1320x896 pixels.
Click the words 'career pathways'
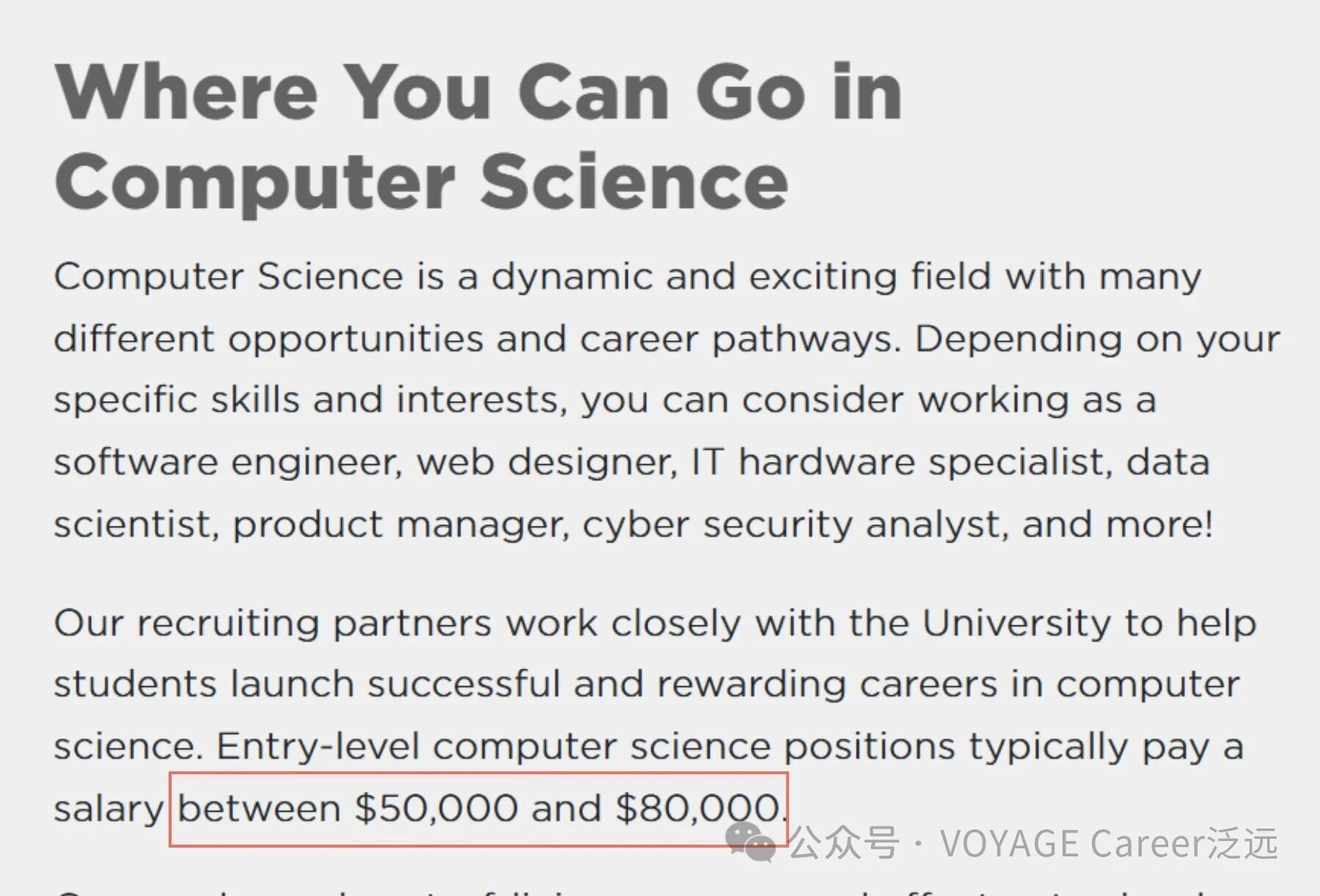pyautogui.click(x=738, y=339)
